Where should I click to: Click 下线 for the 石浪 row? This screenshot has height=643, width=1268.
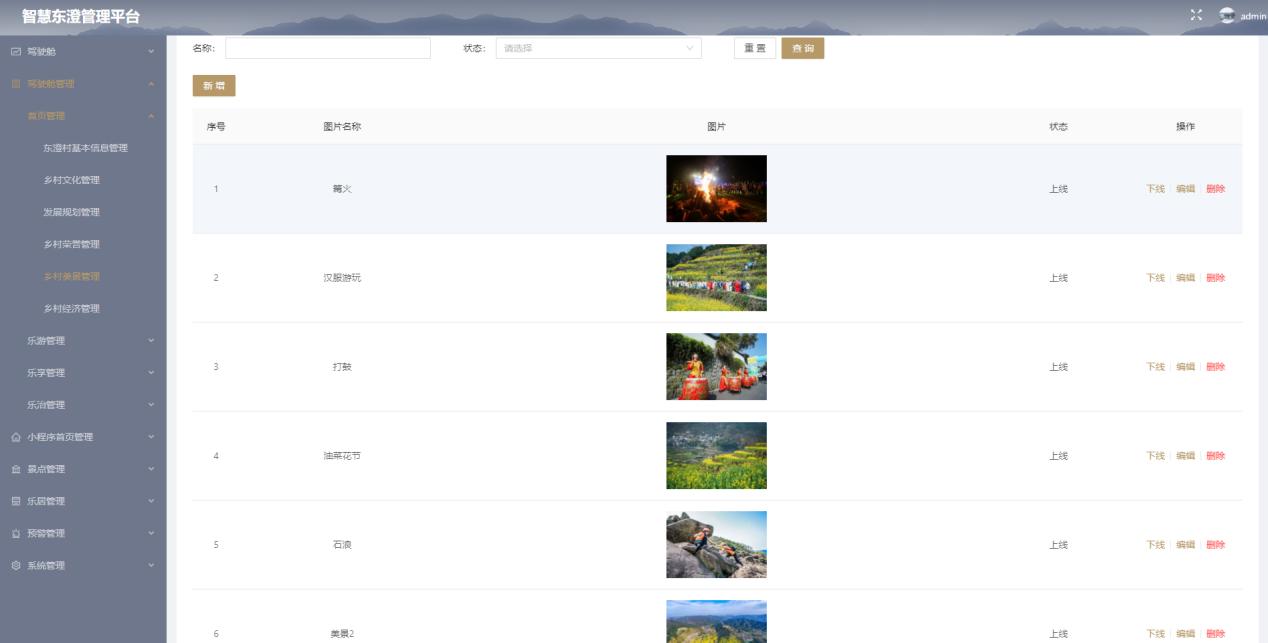[1155, 545]
